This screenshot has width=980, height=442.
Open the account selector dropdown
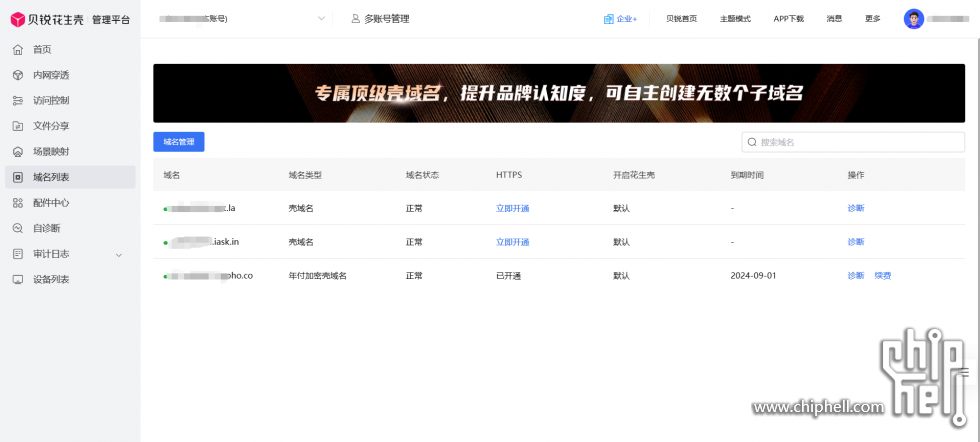point(242,19)
